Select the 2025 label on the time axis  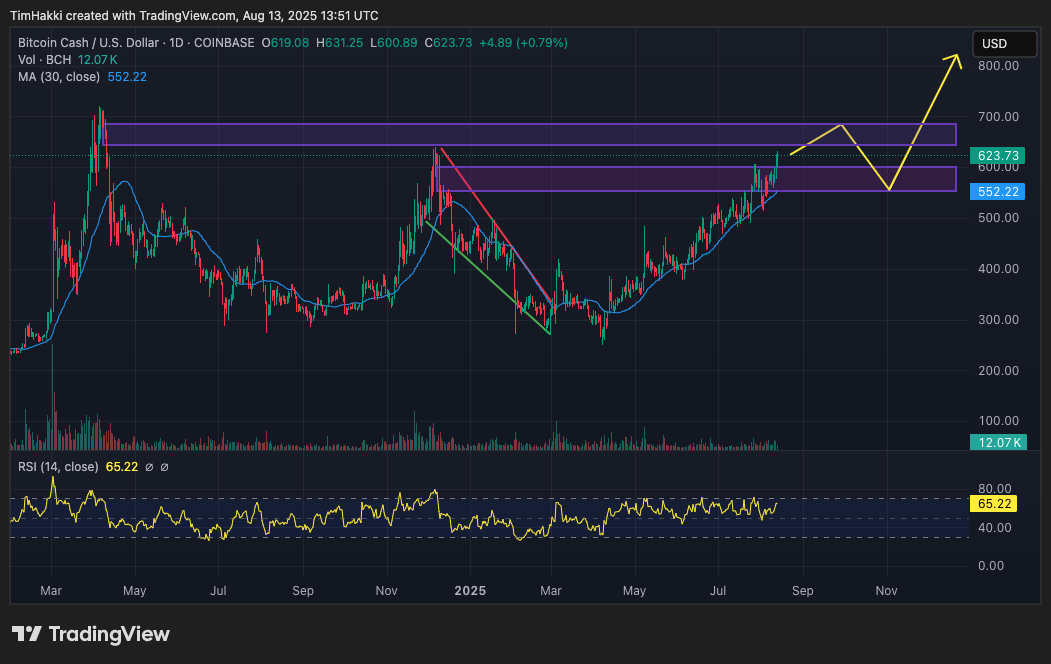470,591
